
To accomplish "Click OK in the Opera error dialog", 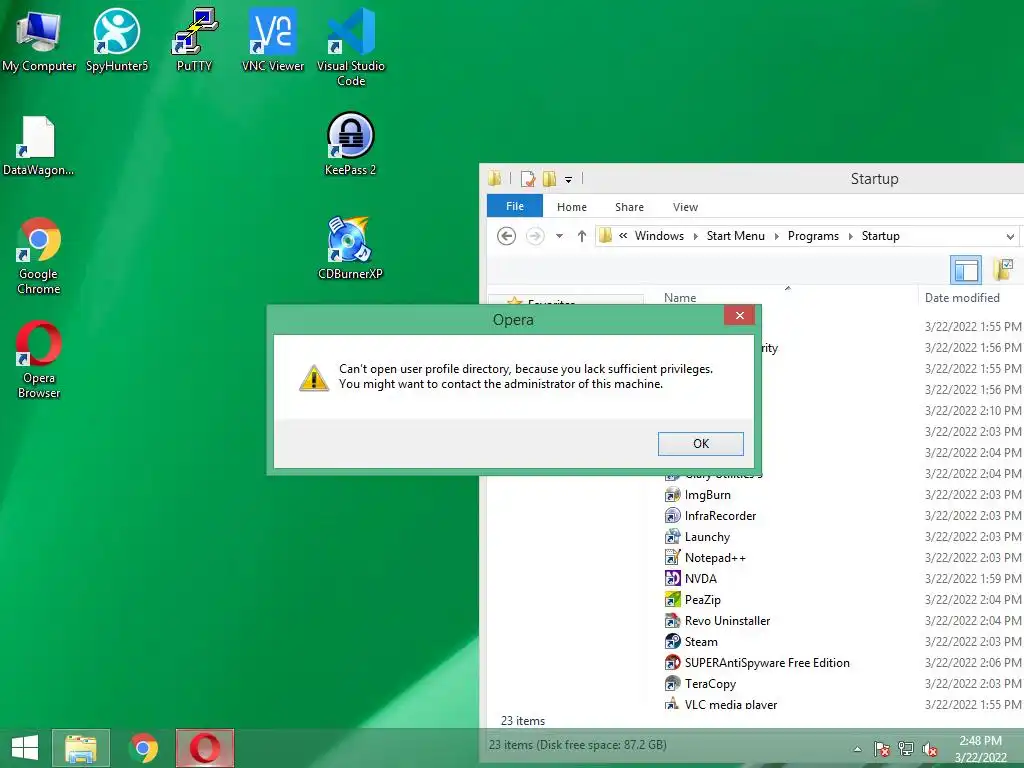I will click(700, 443).
